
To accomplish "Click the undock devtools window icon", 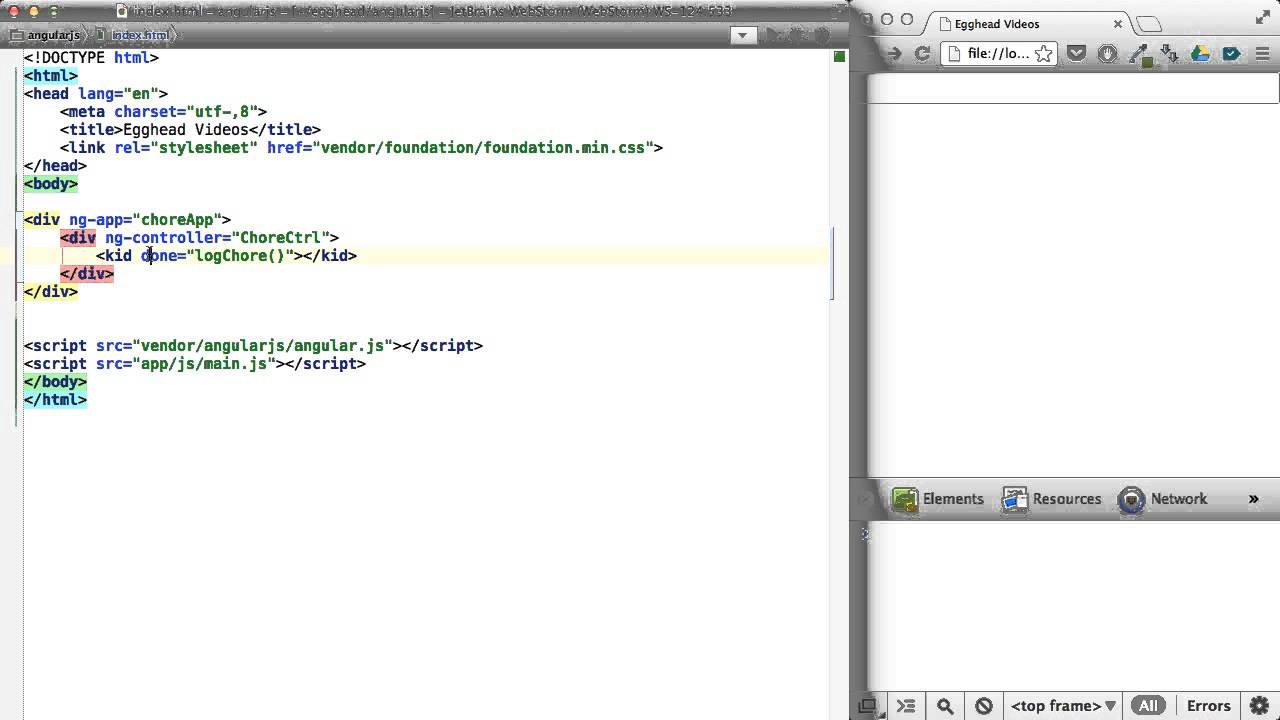I will [868, 706].
